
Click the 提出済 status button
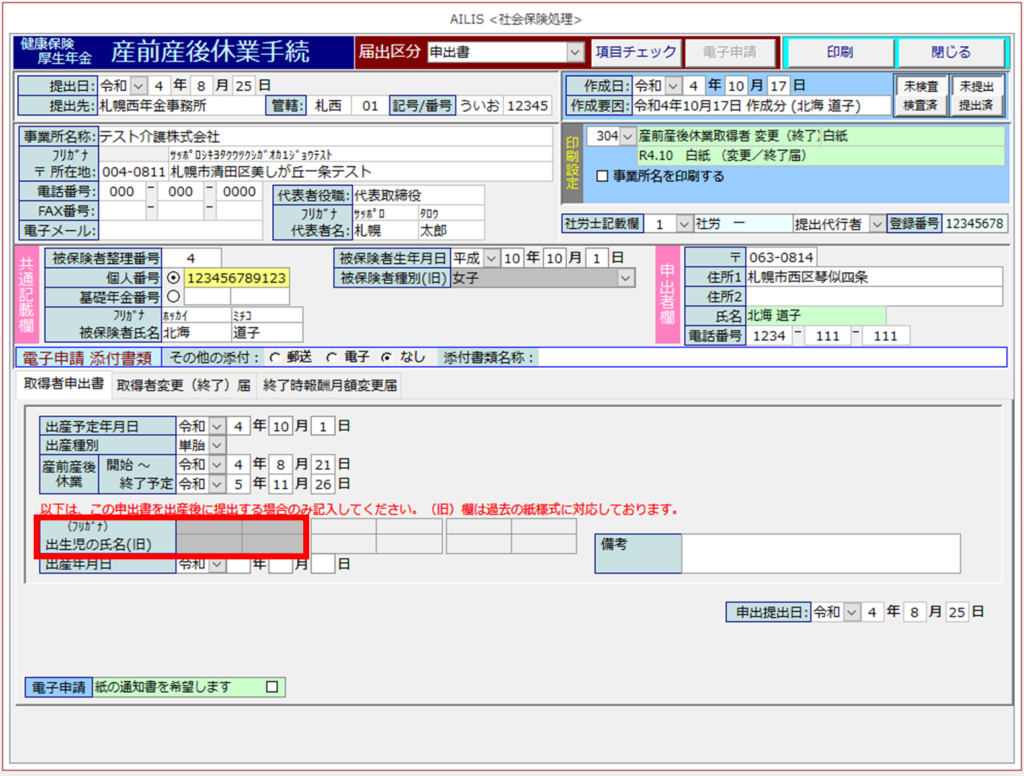pyautogui.click(x=975, y=104)
